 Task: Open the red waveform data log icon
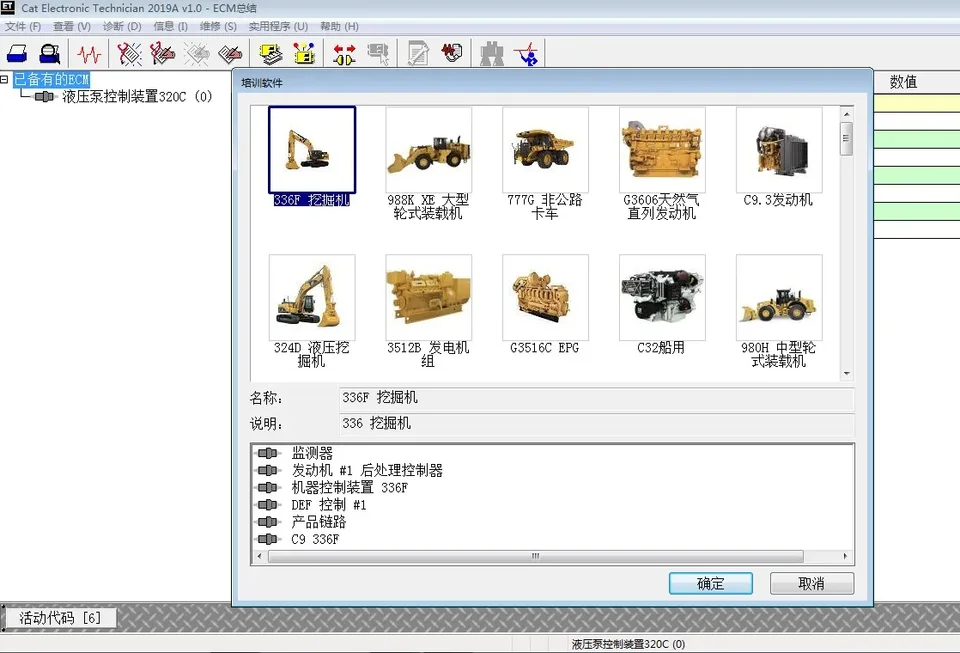click(452, 53)
